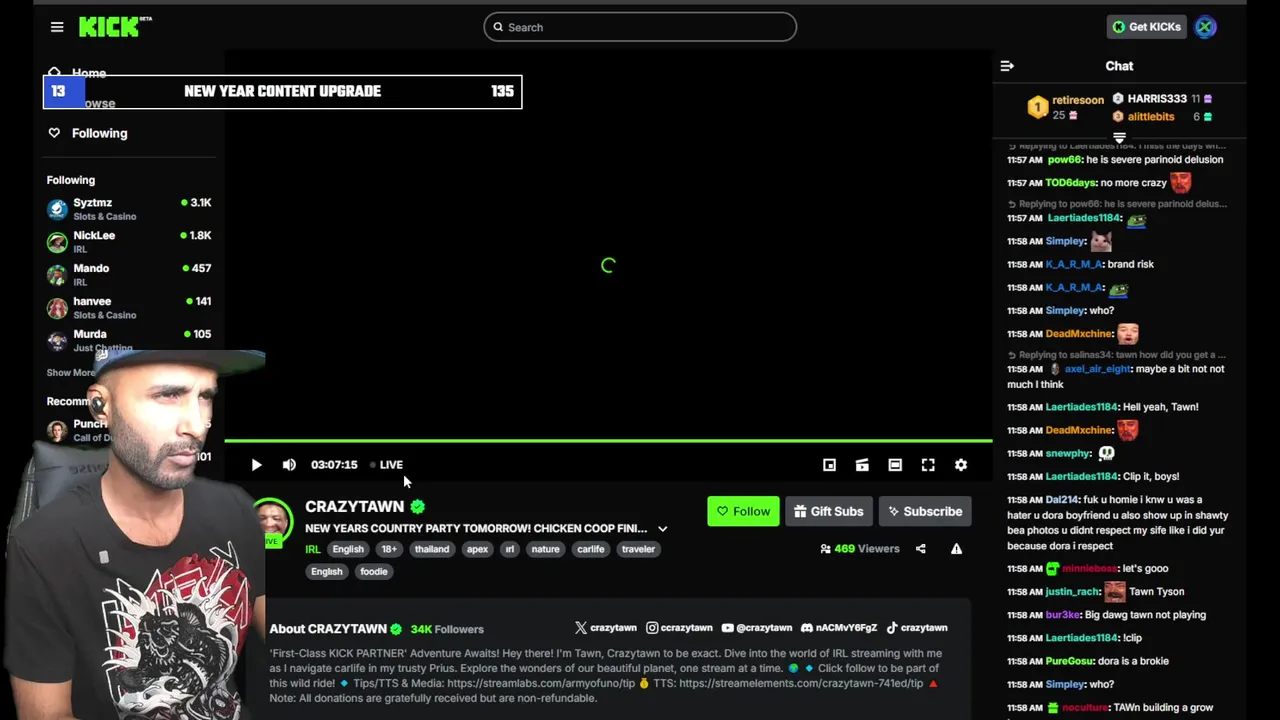Enable picture-in-picture mode icon
Viewport: 1280px width, 720px height.
[x=829, y=465]
